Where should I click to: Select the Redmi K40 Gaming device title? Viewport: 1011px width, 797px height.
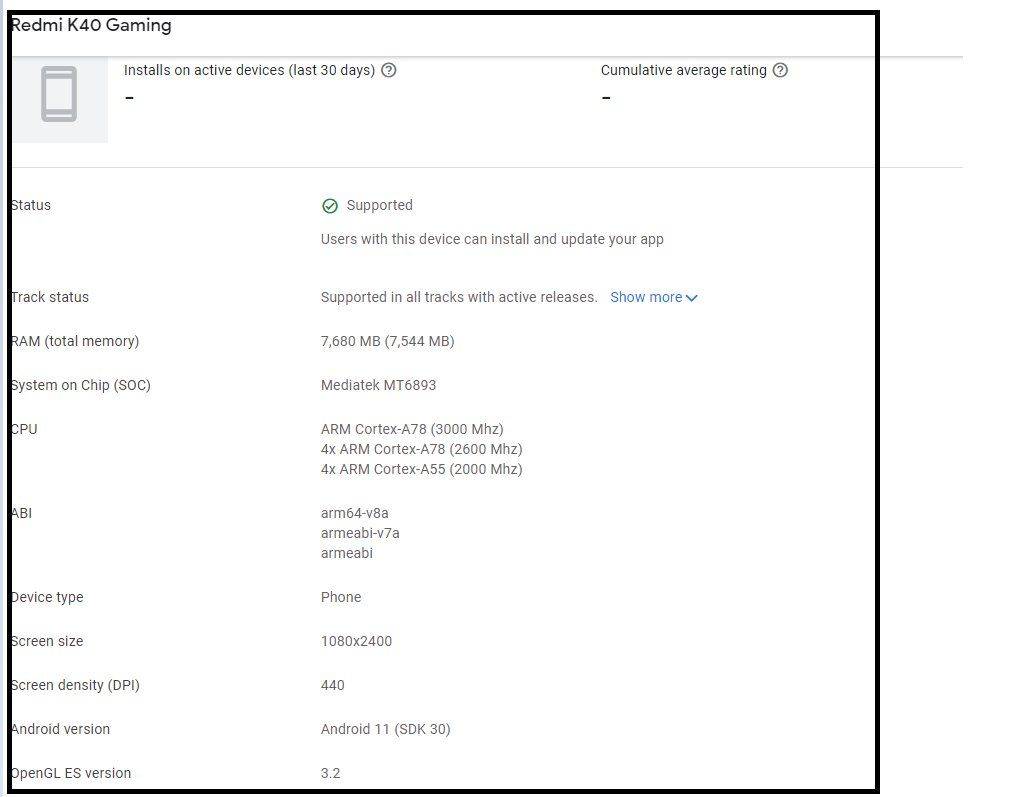[91, 24]
